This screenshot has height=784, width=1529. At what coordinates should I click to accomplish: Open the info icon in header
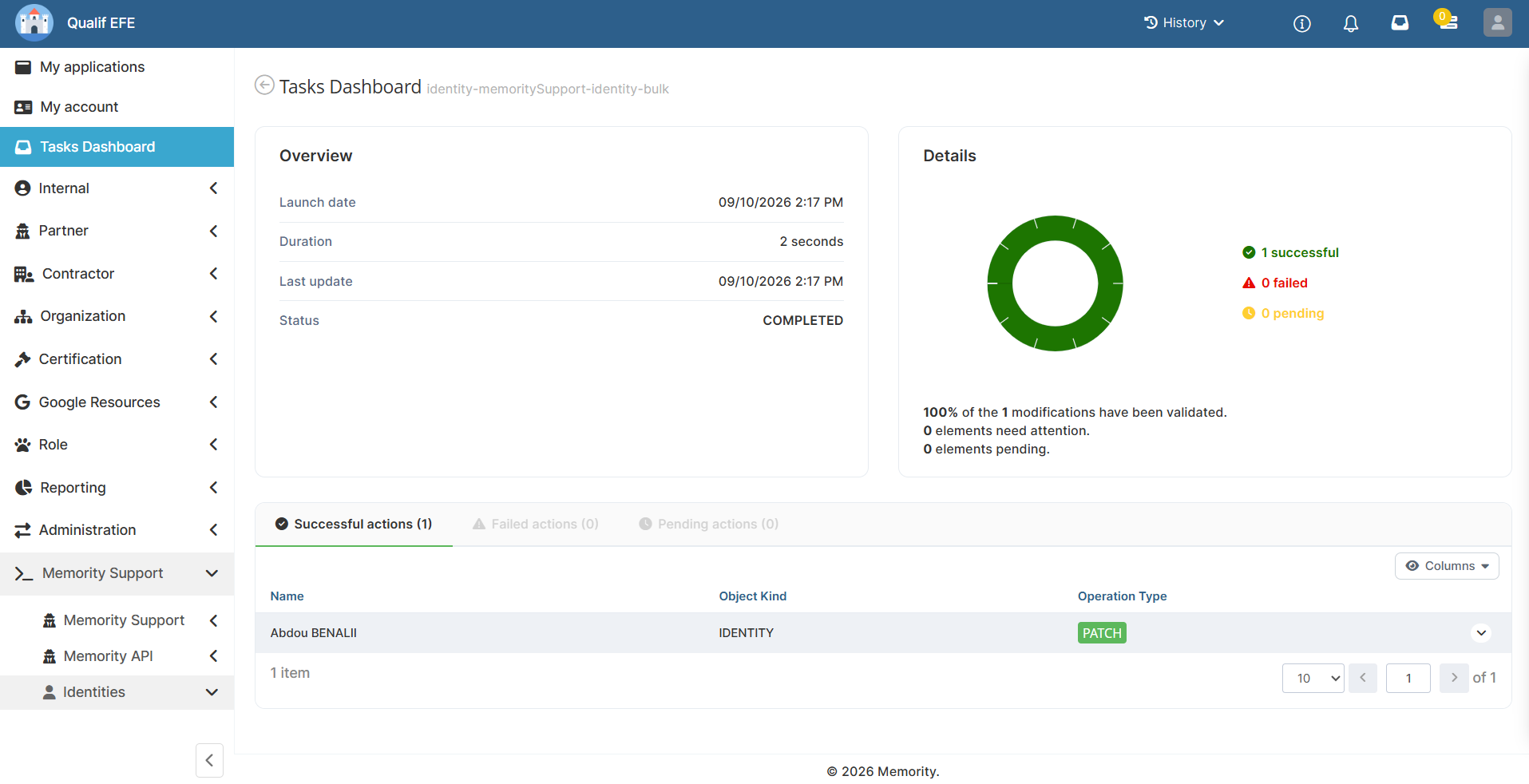tap(1301, 23)
